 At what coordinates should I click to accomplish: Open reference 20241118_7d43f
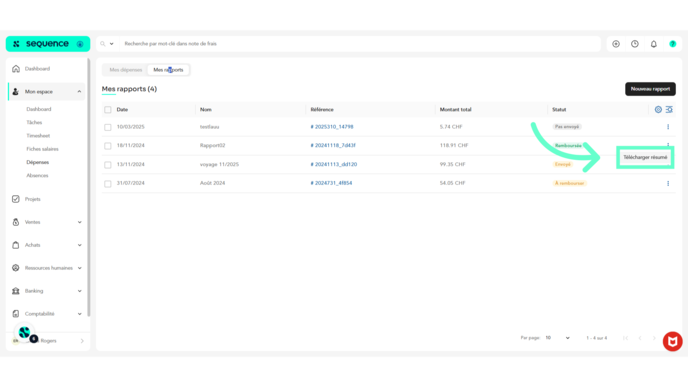tap(333, 145)
